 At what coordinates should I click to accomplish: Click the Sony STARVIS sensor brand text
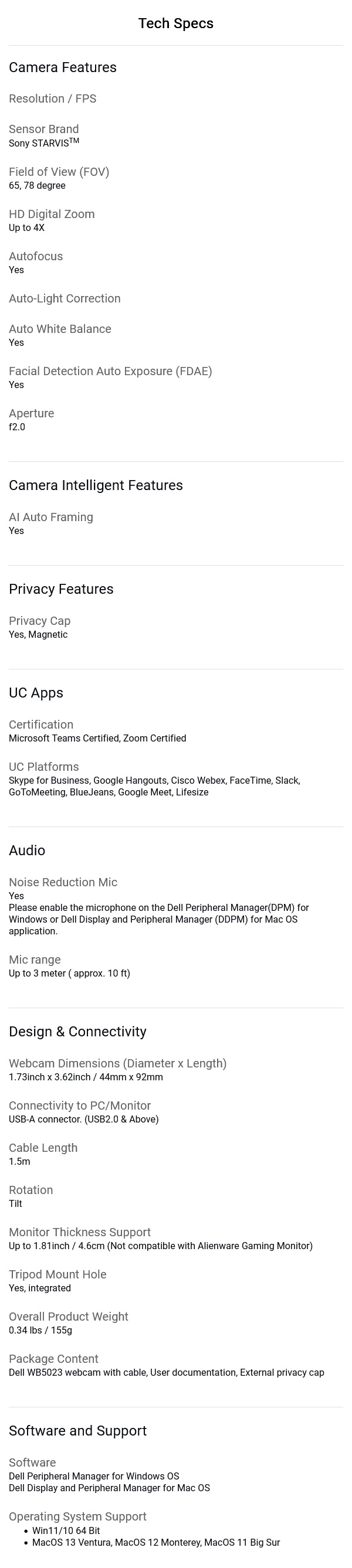tap(44, 142)
